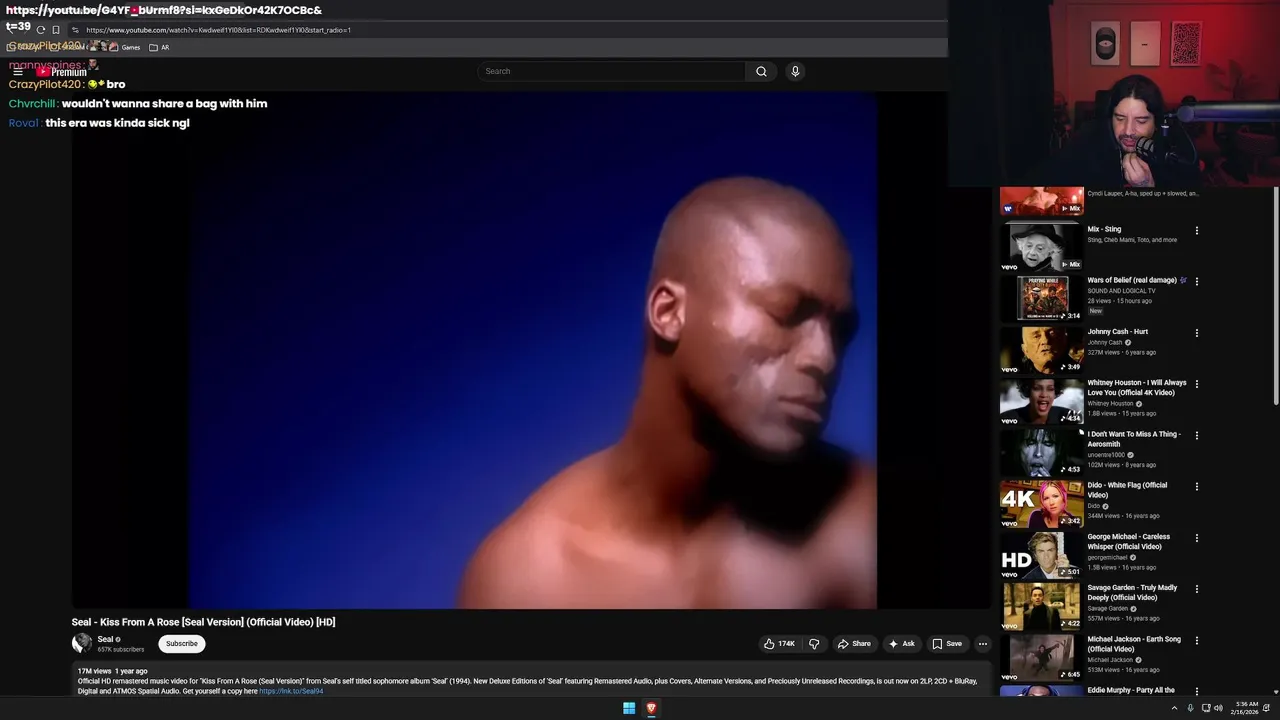Open Savage Garden - Truly Madly Deeply thumbnail
The height and width of the screenshot is (720, 1280).
pyautogui.click(x=1042, y=606)
